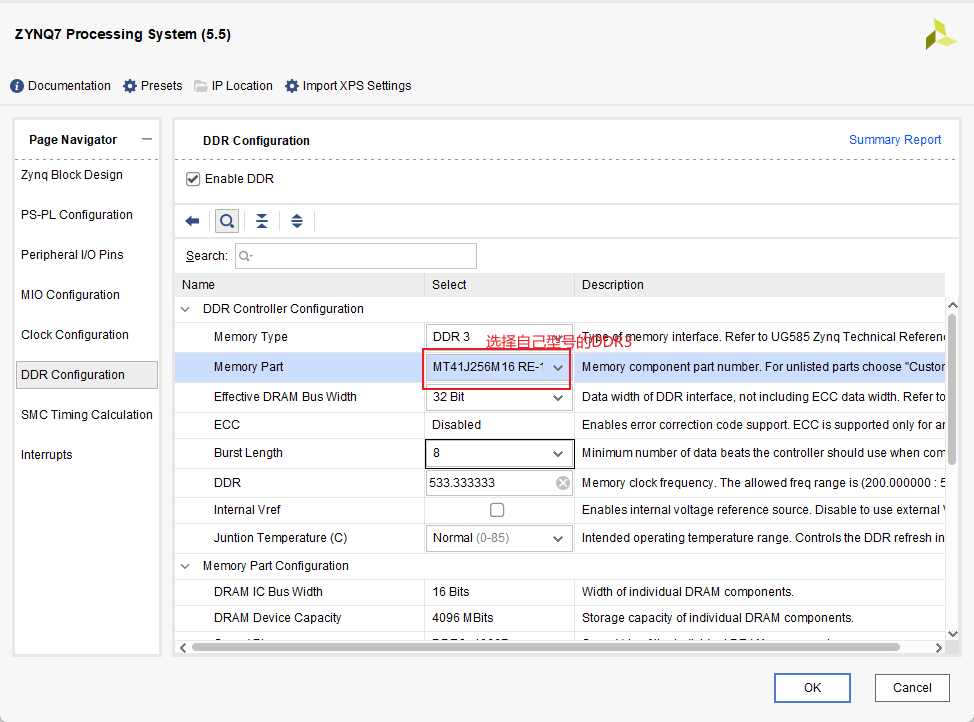Screen dimensions: 974x722
Task: Toggle the Internal Vref checkbox
Action: [x=497, y=510]
